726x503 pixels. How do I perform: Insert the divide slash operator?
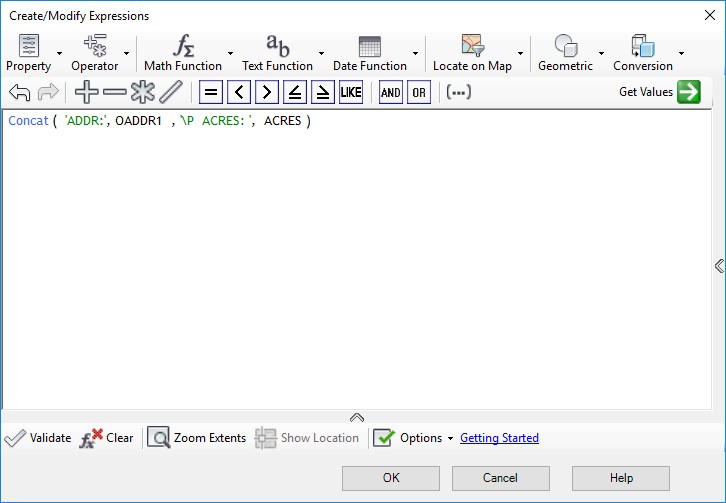point(171,92)
